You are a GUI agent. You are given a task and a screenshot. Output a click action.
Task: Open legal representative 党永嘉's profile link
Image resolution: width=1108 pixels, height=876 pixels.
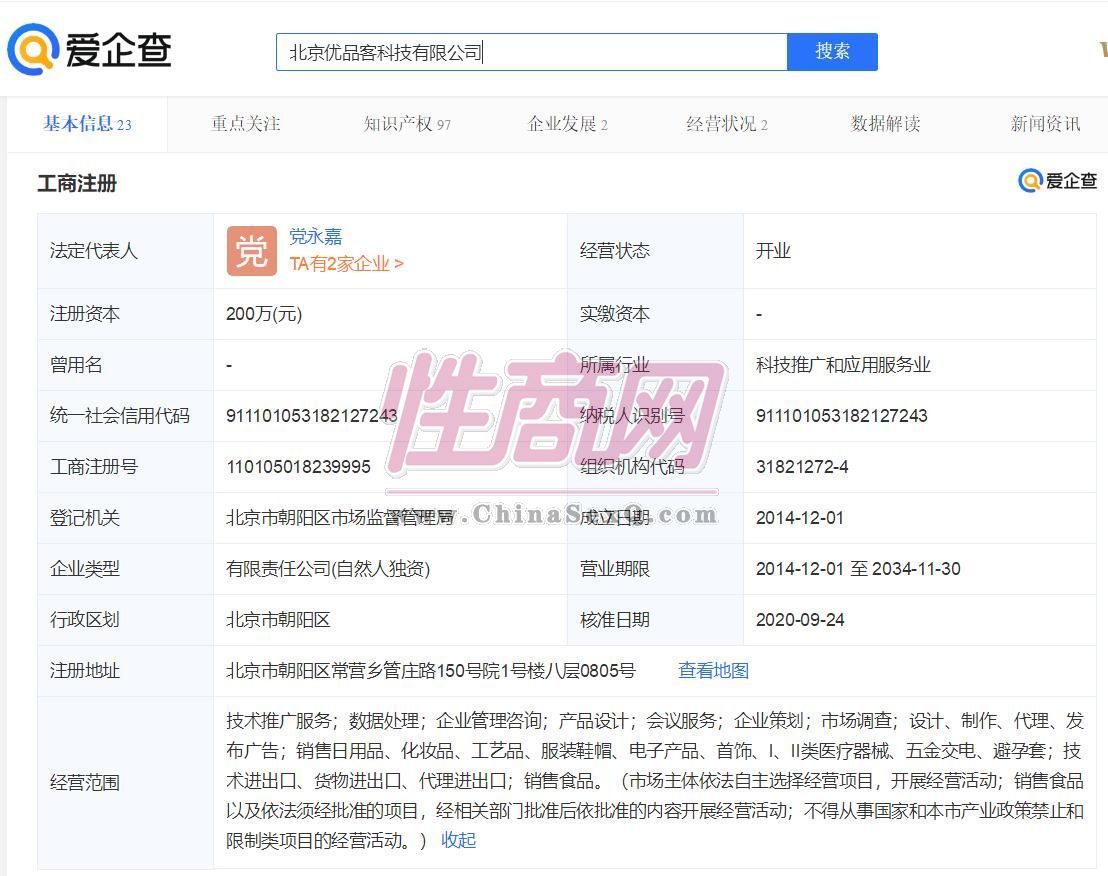click(315, 237)
